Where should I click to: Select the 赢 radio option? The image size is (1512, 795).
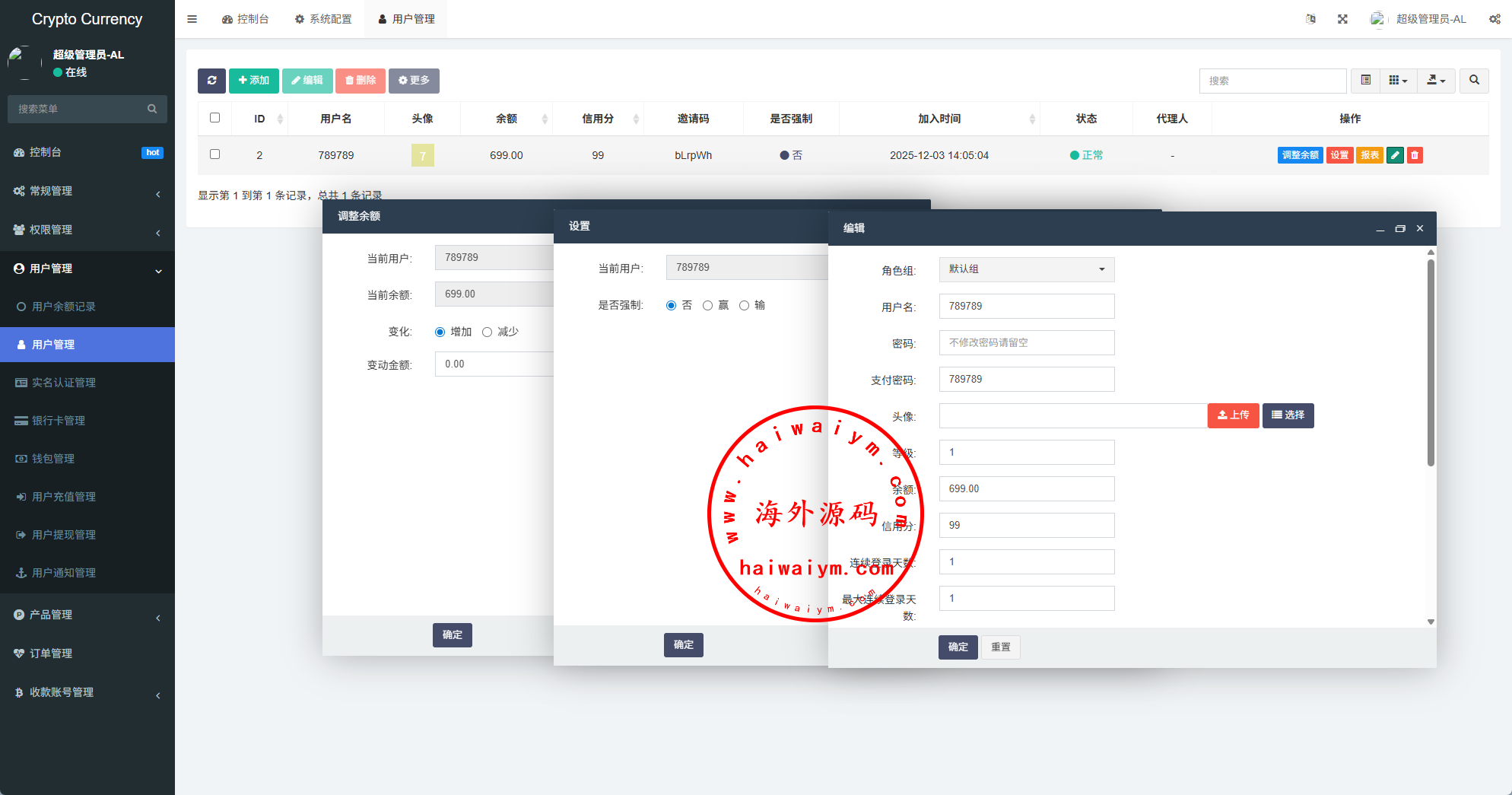[x=708, y=305]
